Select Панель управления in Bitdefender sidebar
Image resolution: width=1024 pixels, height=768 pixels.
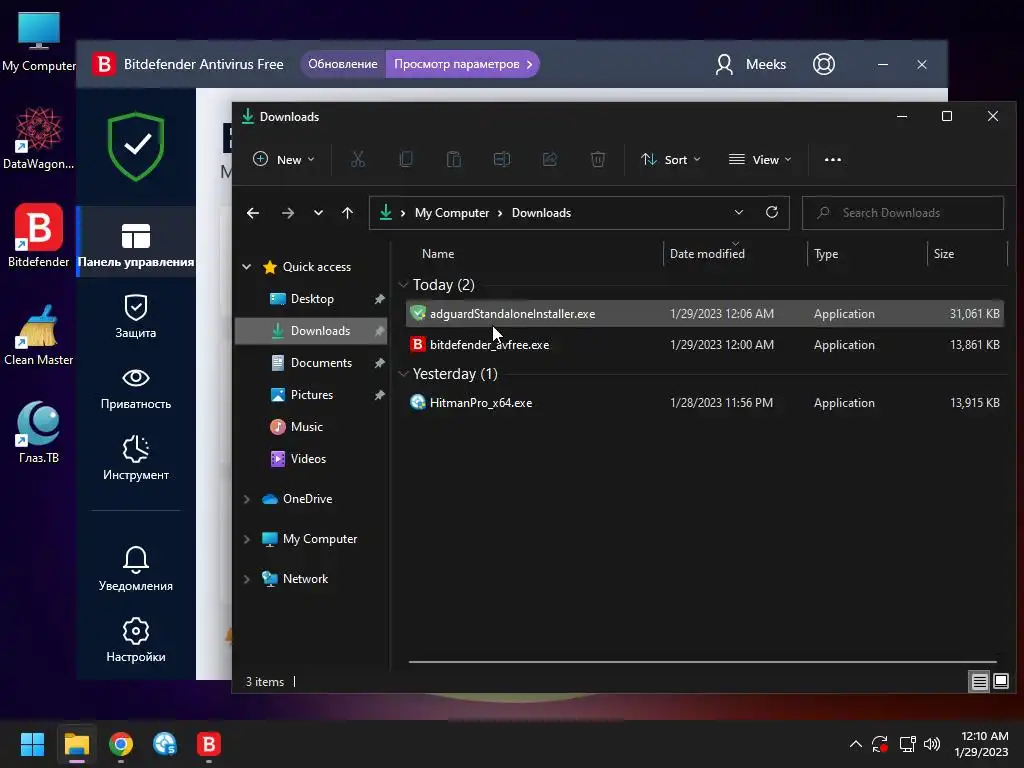coord(136,244)
